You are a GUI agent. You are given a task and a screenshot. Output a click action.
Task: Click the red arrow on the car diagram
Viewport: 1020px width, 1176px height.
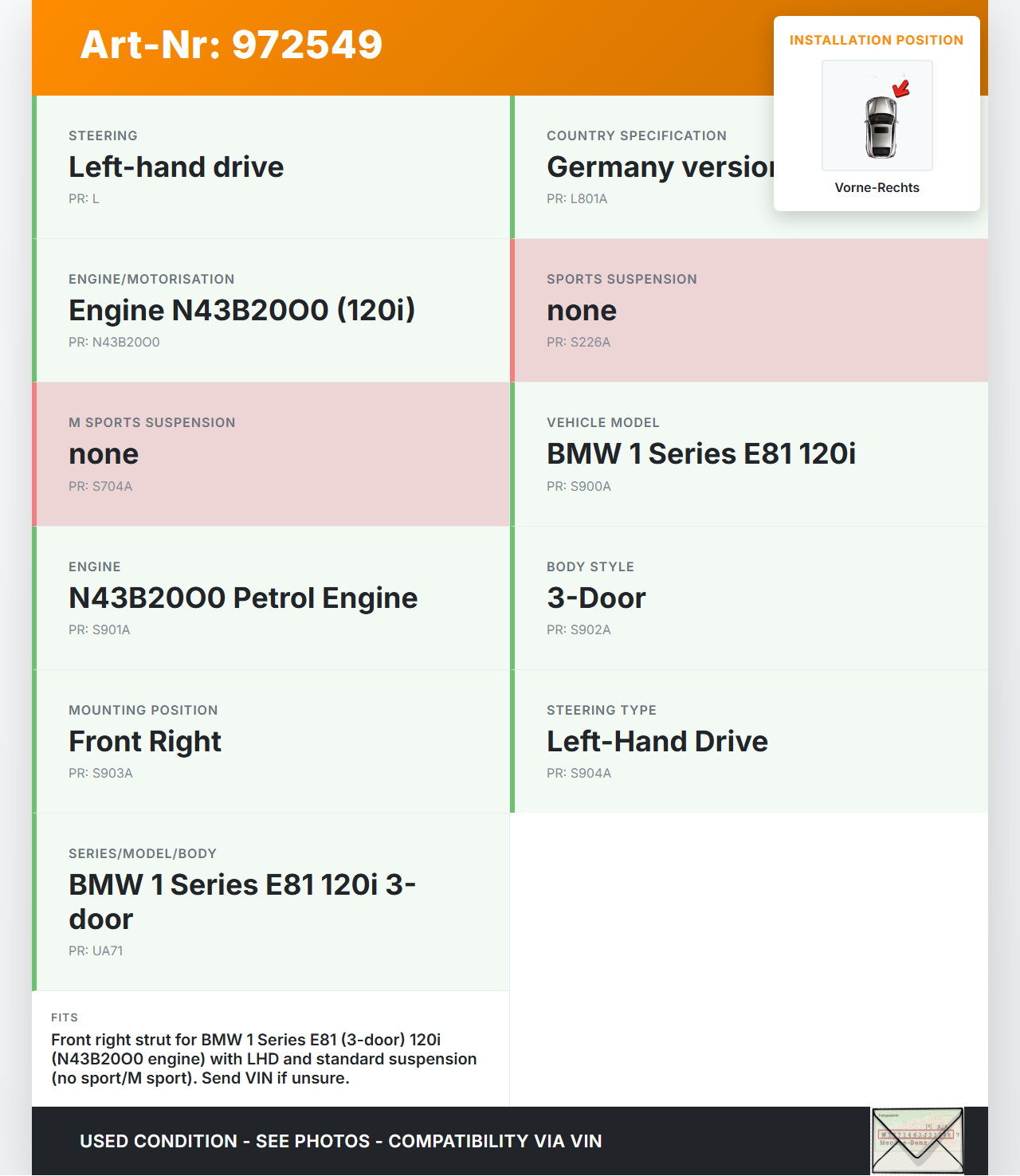[x=901, y=88]
